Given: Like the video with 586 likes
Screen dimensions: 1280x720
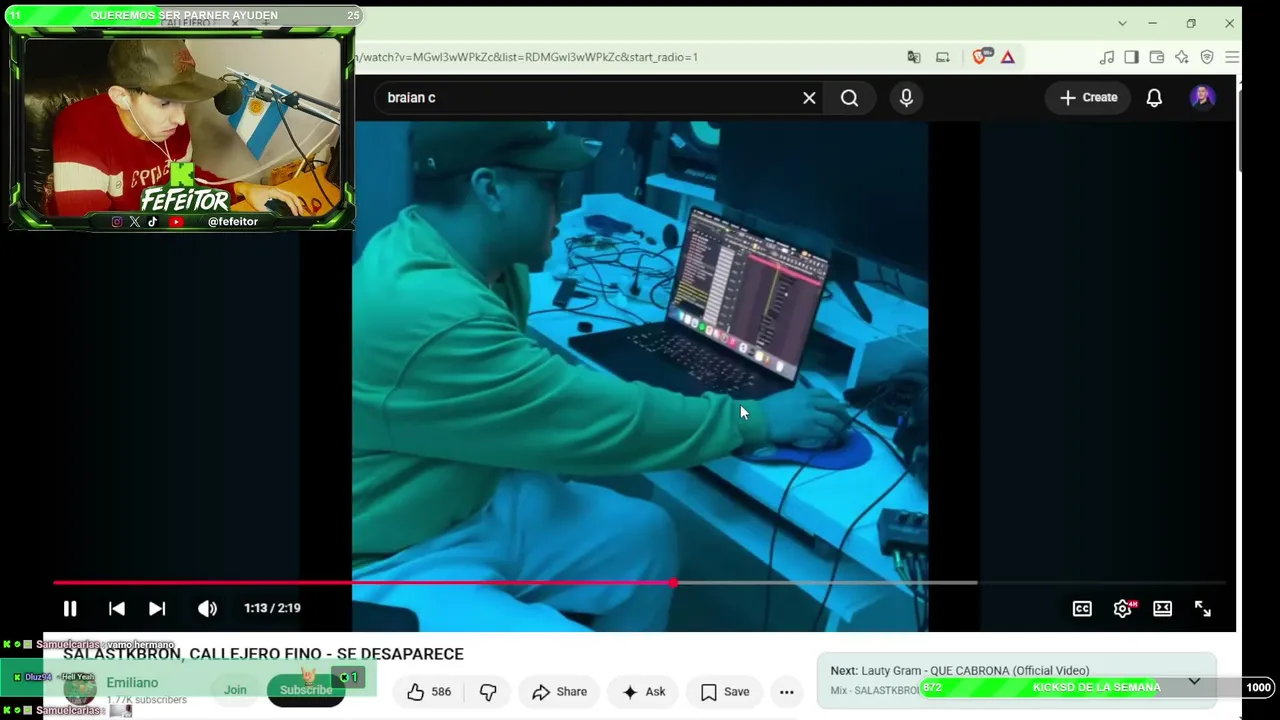Looking at the screenshot, I should (429, 692).
